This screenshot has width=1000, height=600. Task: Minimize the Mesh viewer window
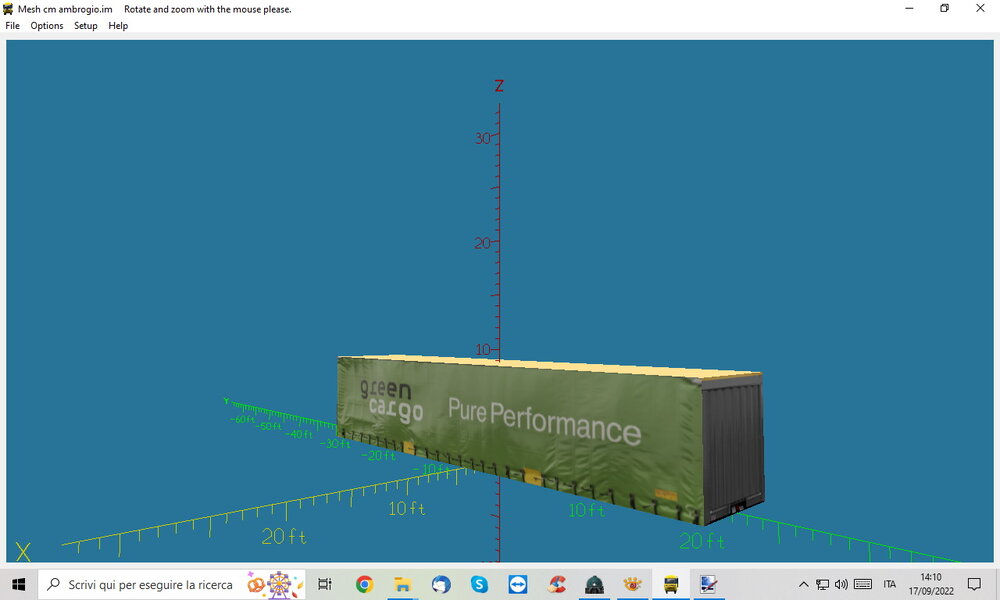909,8
